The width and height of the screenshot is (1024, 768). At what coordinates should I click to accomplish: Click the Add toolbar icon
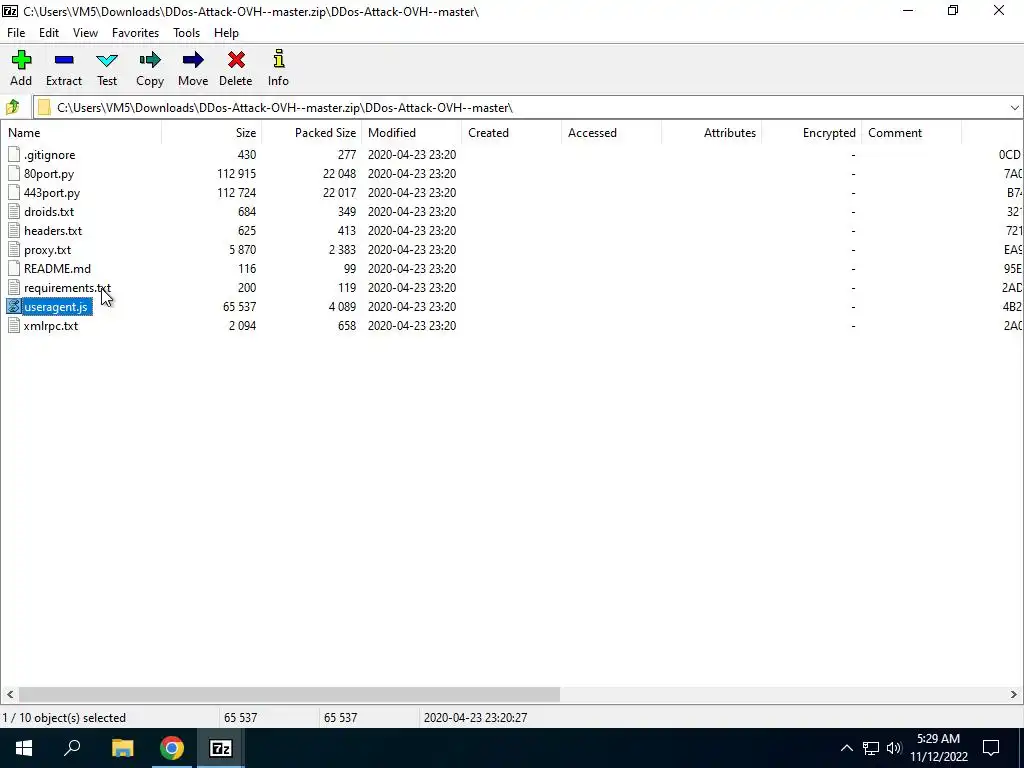[x=21, y=61]
